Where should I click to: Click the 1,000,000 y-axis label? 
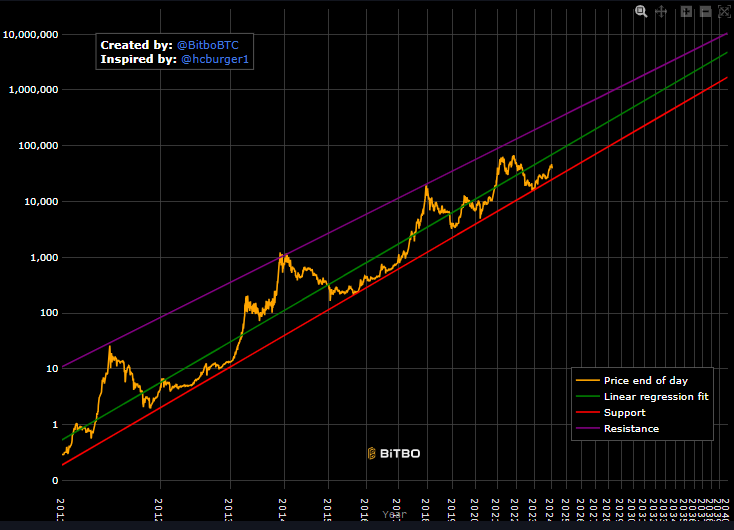coord(33,90)
